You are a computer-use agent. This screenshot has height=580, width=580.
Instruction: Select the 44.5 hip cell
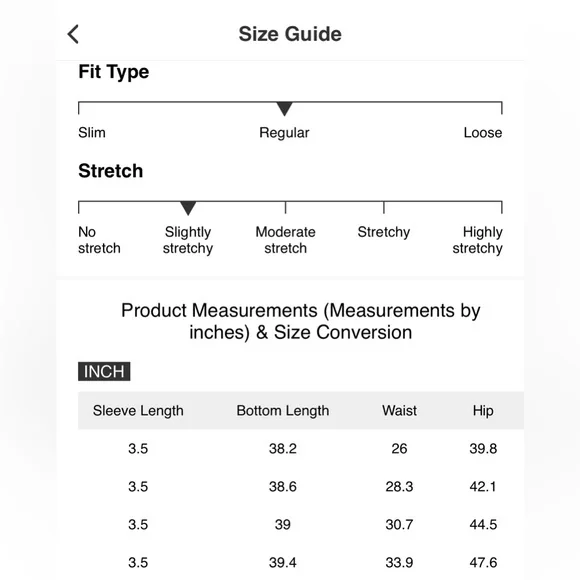[x=483, y=525]
